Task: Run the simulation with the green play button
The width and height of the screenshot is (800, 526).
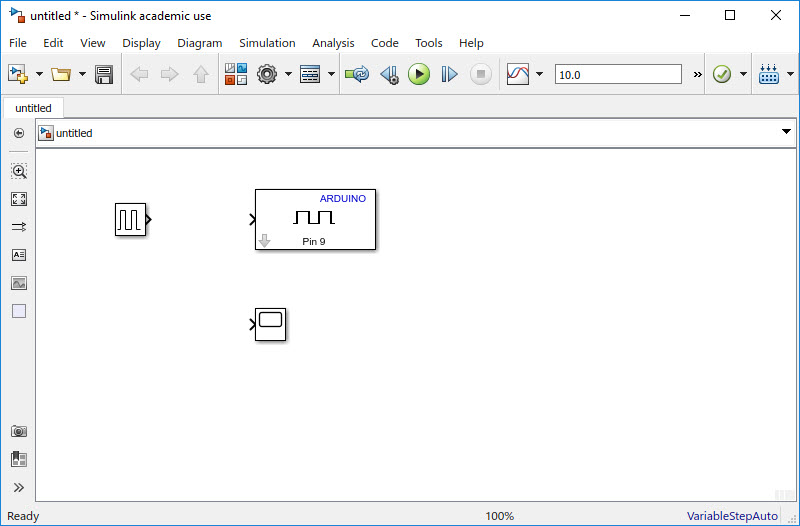Action: pyautogui.click(x=419, y=74)
